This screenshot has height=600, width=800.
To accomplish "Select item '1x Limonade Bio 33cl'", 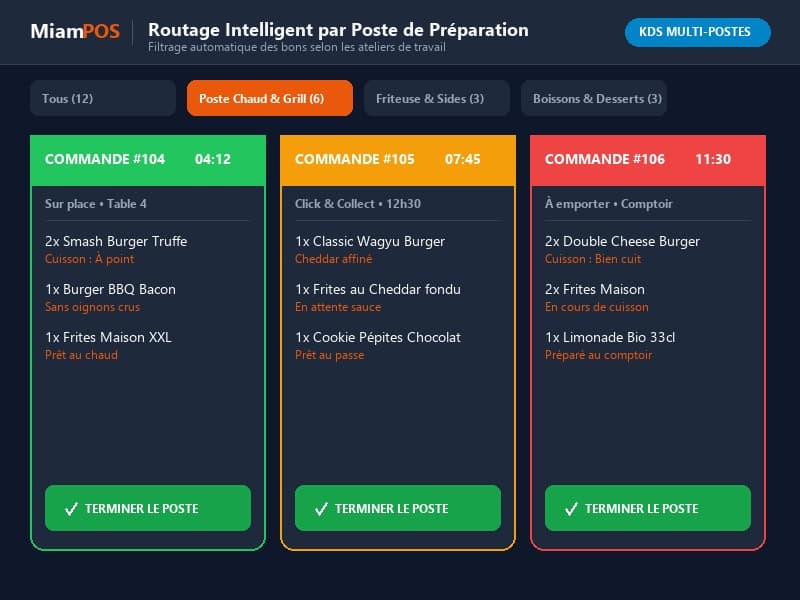I will (x=610, y=337).
